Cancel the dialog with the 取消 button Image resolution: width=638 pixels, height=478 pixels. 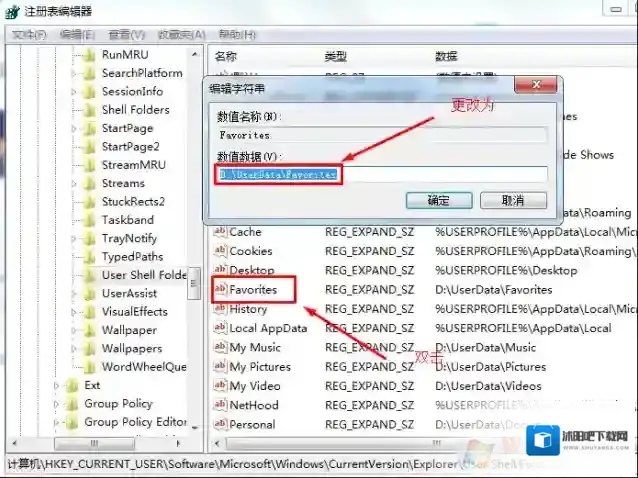coord(513,201)
